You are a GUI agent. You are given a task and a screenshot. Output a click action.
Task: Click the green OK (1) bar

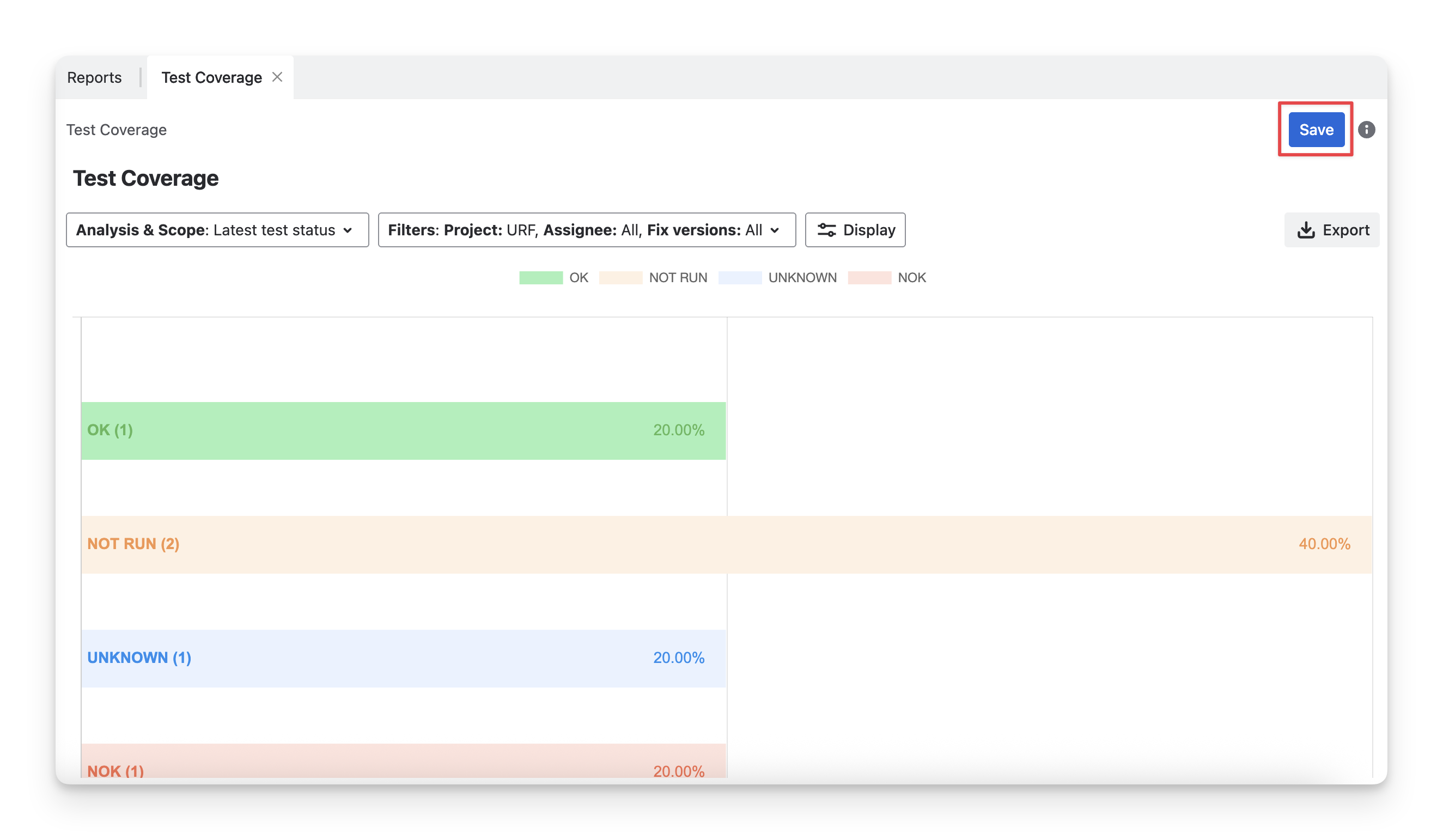(x=403, y=430)
